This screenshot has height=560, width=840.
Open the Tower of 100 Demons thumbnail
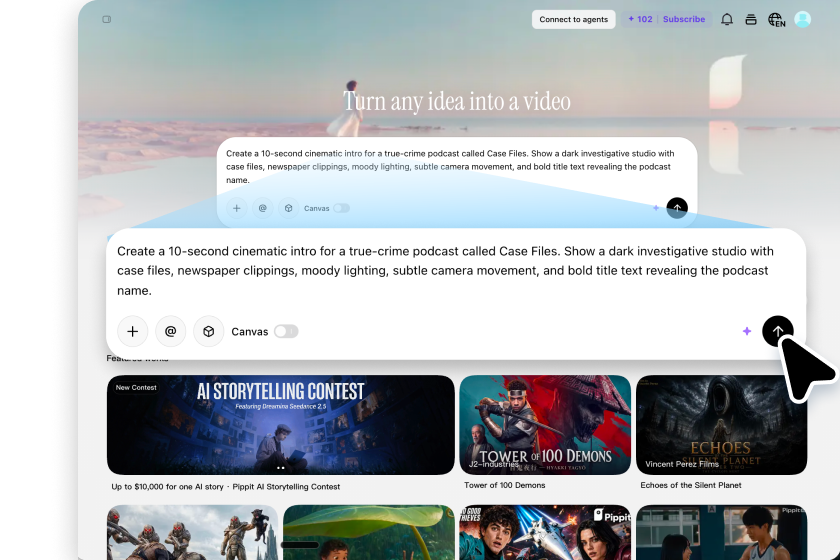pos(545,425)
